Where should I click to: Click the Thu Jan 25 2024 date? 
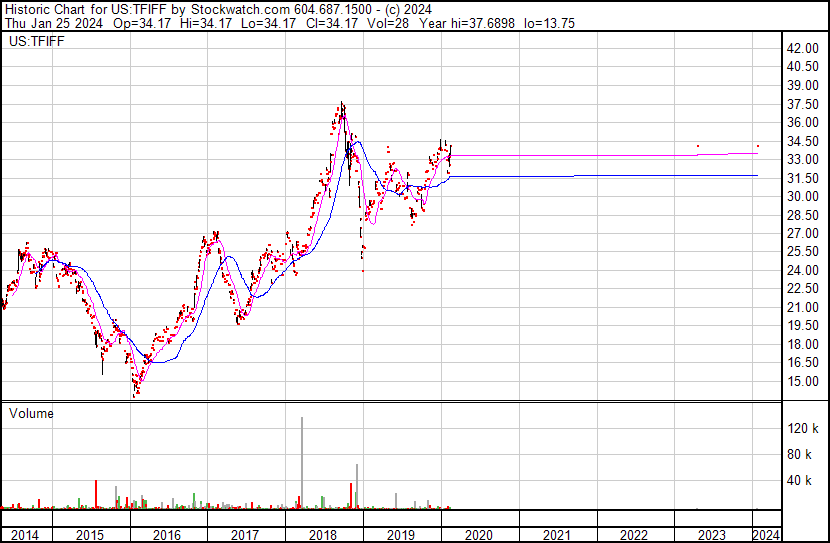pyautogui.click(x=53, y=23)
